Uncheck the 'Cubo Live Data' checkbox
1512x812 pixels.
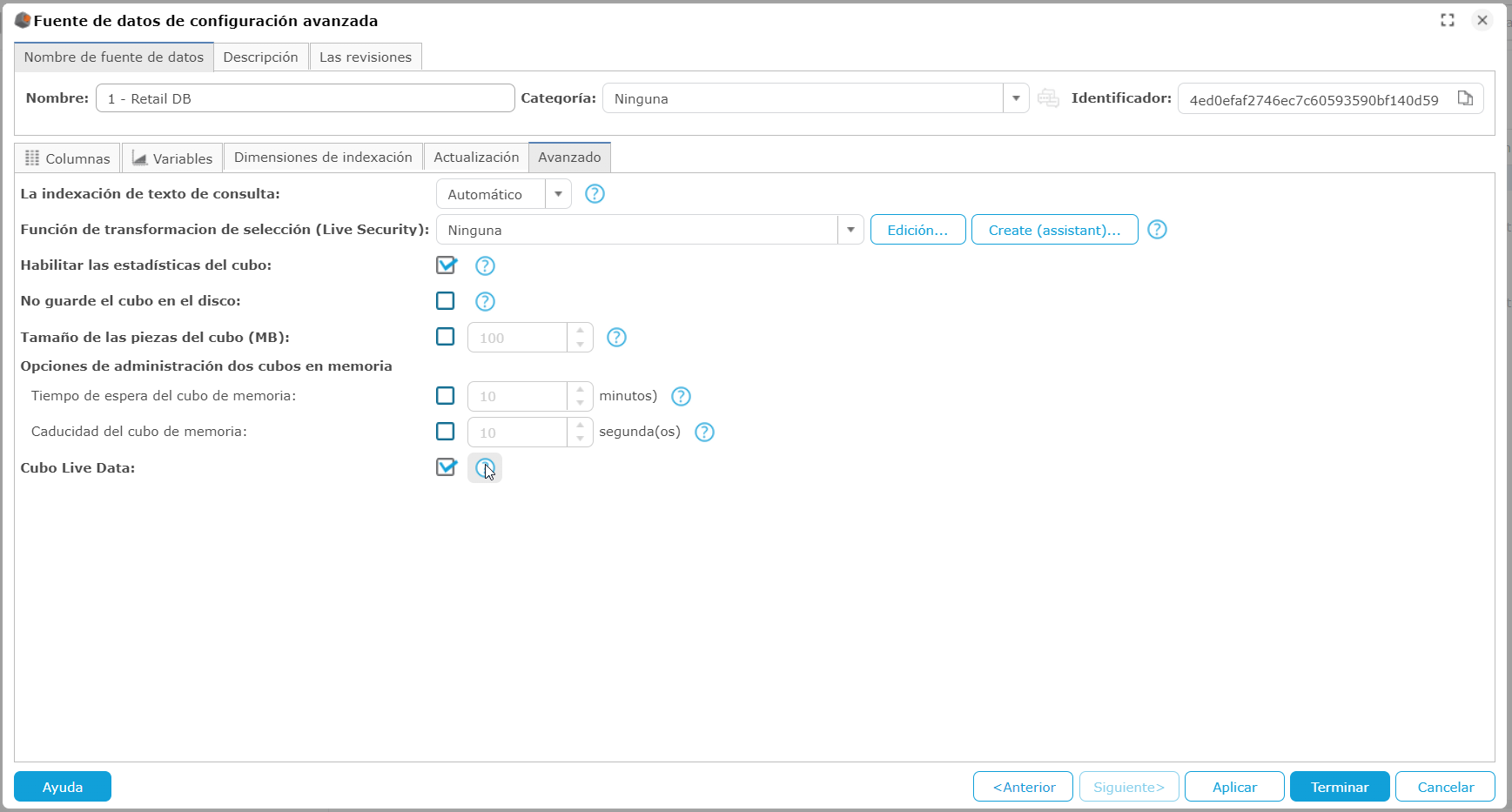(x=446, y=467)
